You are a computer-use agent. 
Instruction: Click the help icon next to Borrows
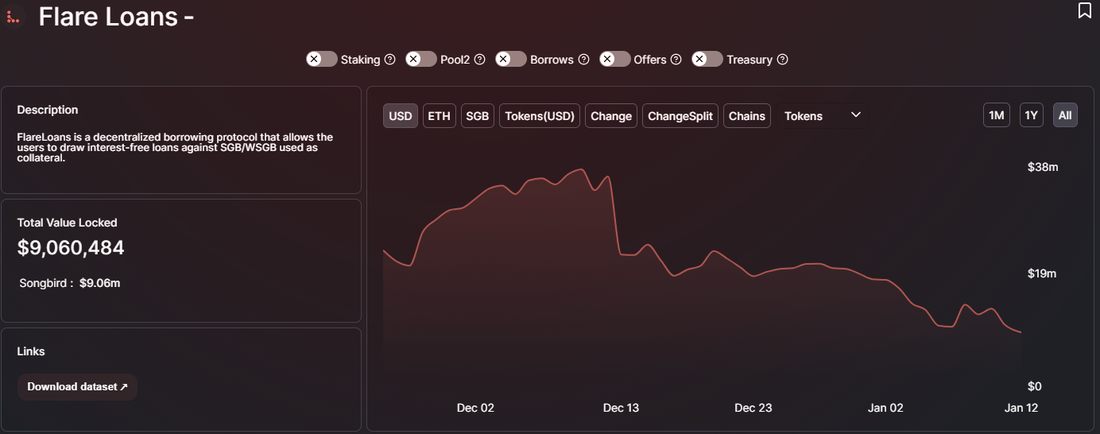583,60
